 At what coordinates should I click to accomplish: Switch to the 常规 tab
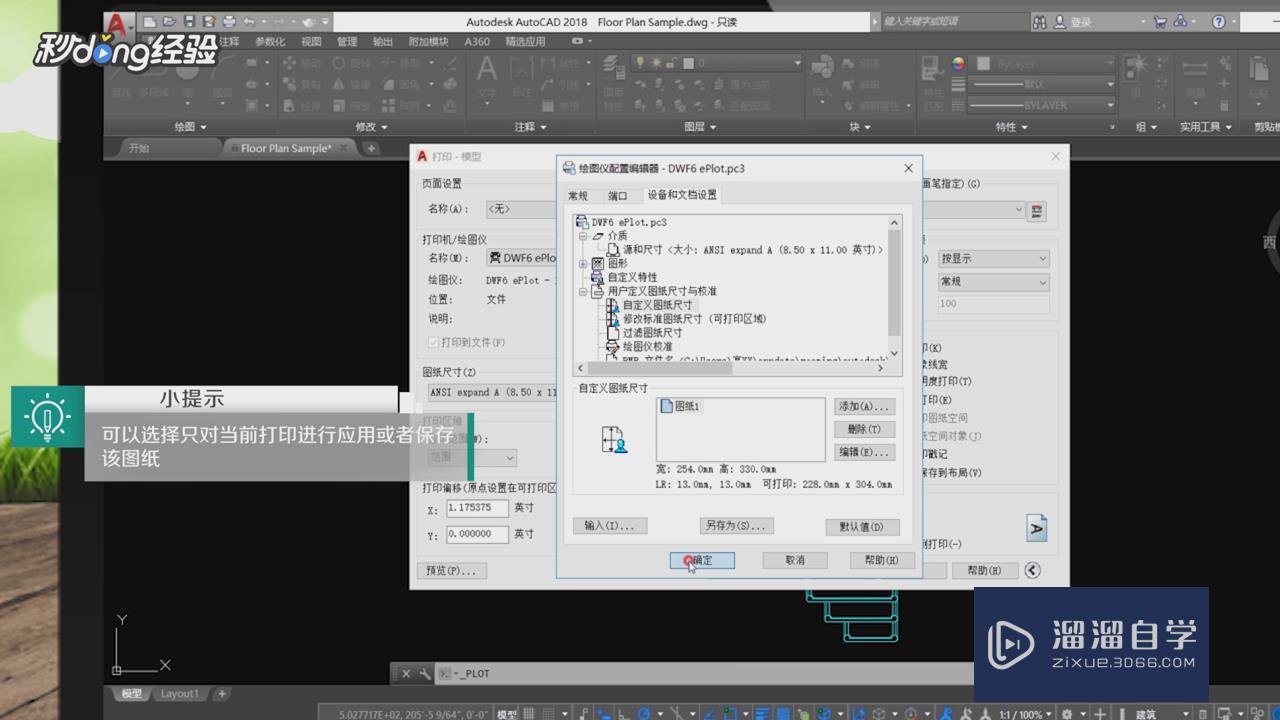[578, 196]
